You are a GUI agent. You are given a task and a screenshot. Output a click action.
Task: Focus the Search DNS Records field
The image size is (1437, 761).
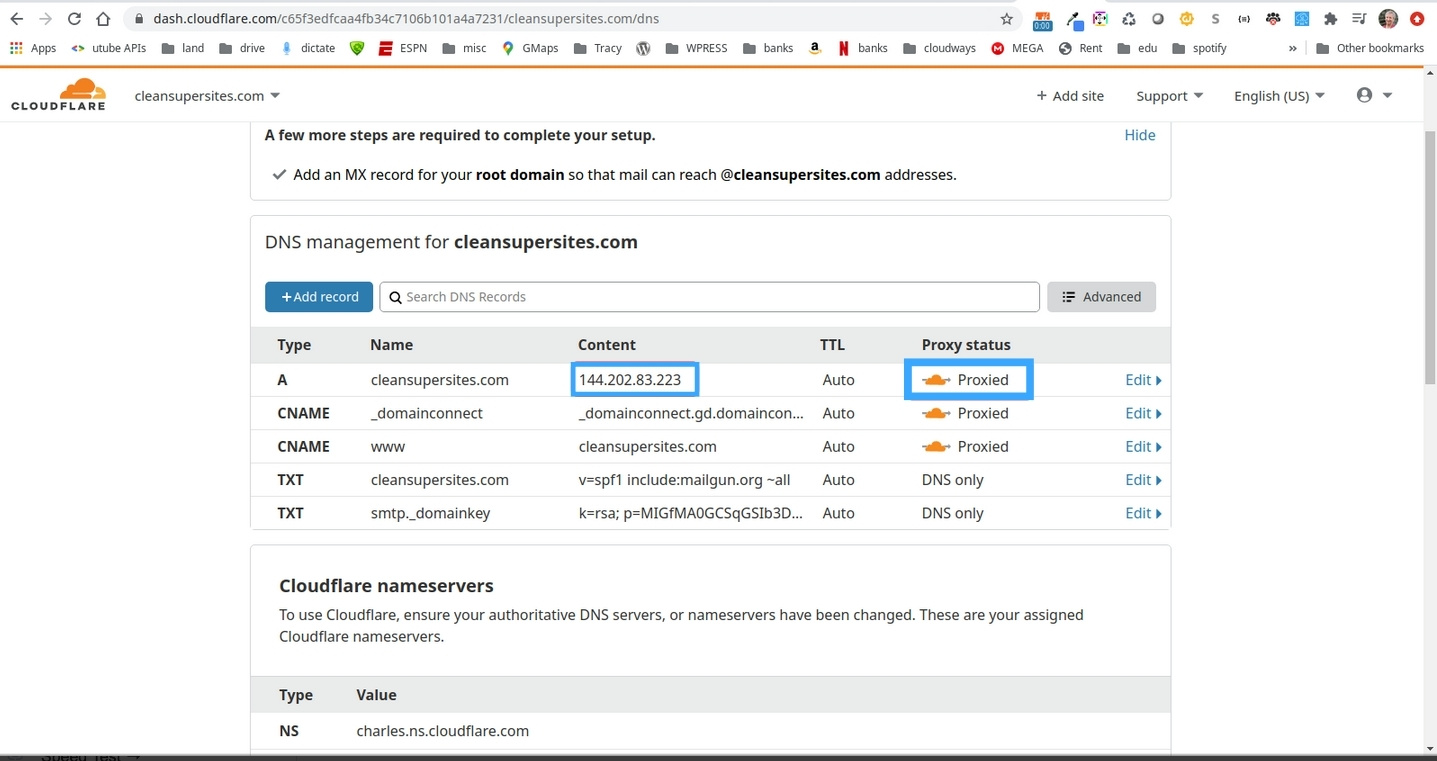710,297
